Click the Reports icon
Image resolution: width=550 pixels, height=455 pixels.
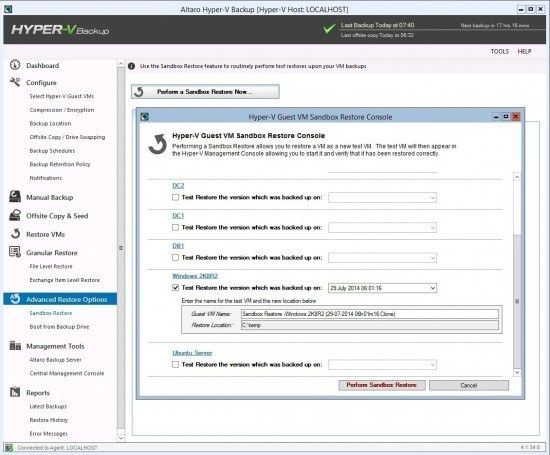(x=15, y=392)
